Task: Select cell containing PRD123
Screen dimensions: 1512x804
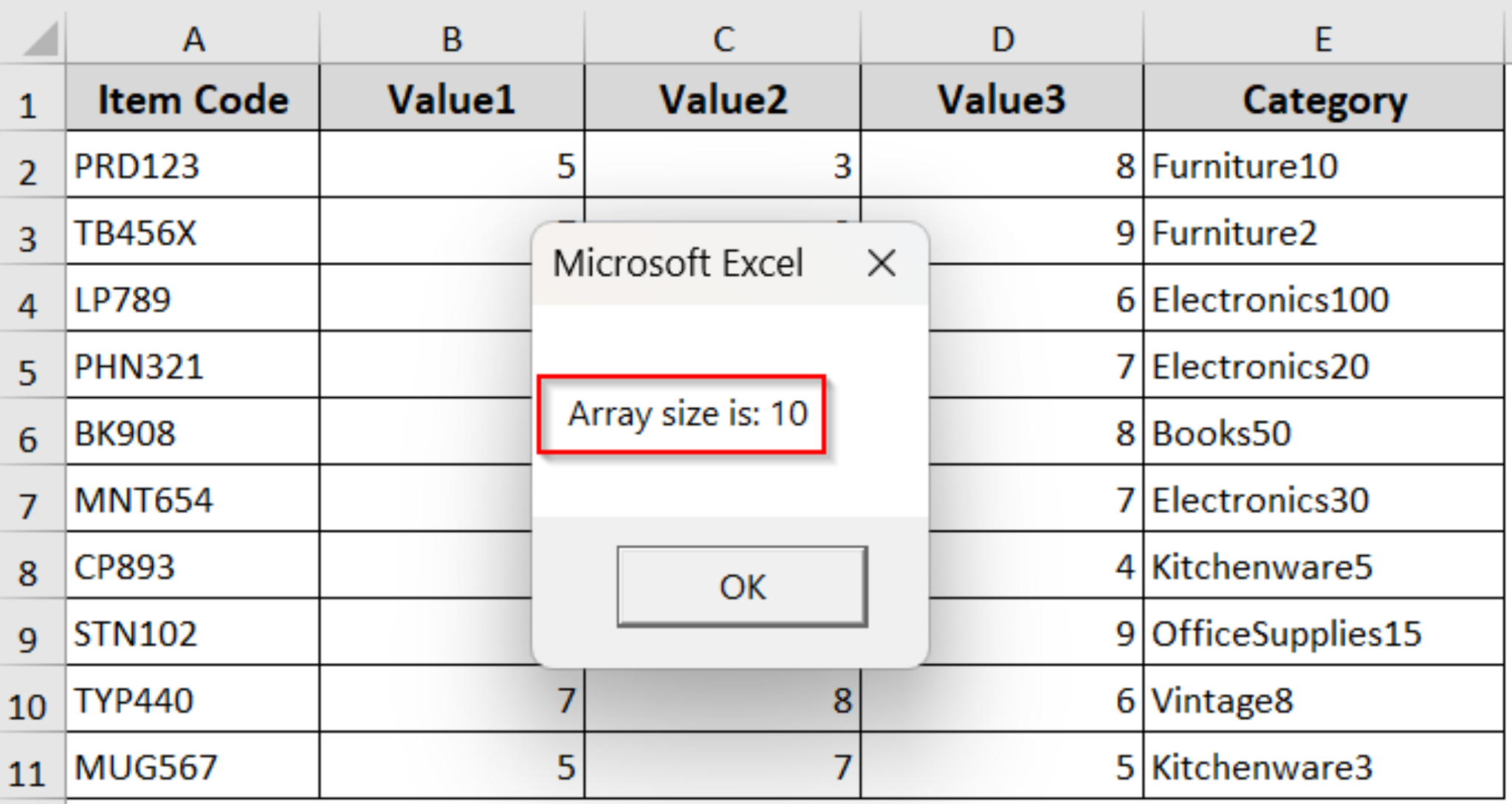Action: (193, 166)
